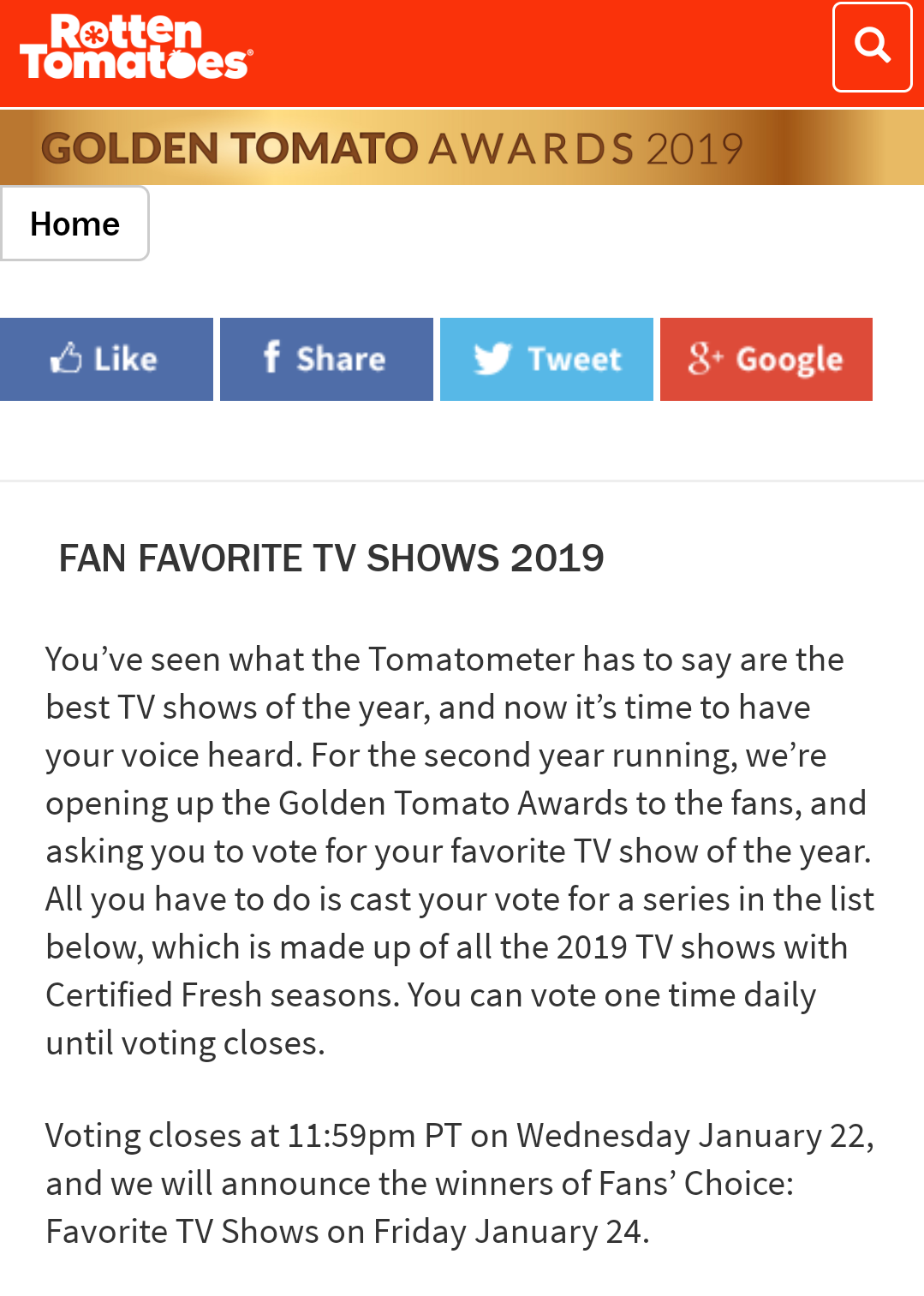Click the 2019 year in the awards banner

point(694,149)
